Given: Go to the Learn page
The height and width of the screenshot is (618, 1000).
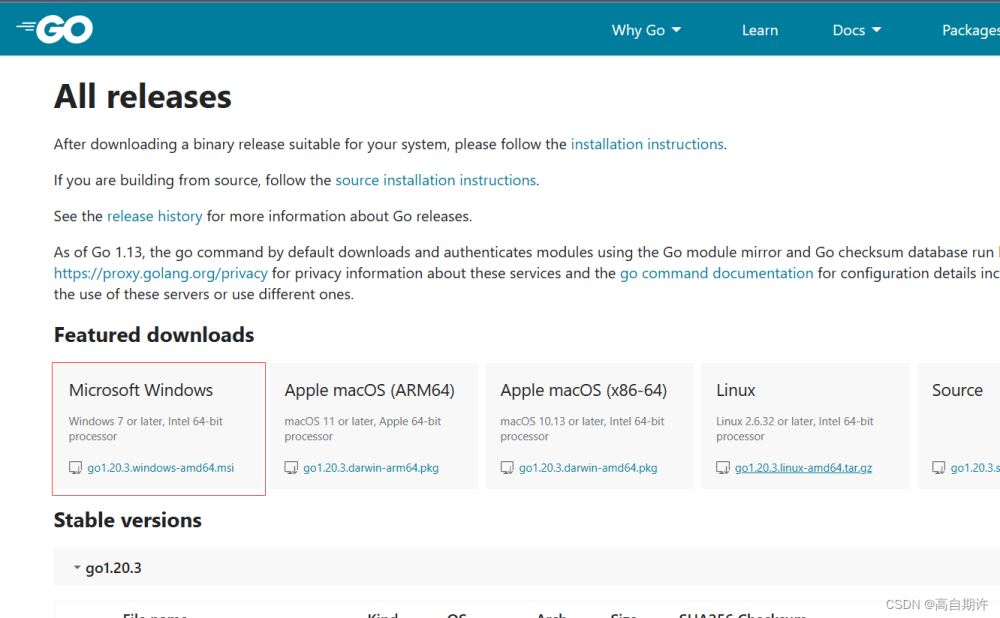Looking at the screenshot, I should 760,30.
